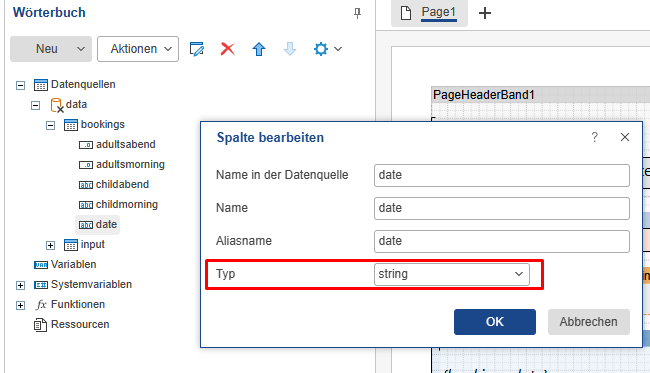
Task: Click the childmorning string column icon
Action: 86,205
